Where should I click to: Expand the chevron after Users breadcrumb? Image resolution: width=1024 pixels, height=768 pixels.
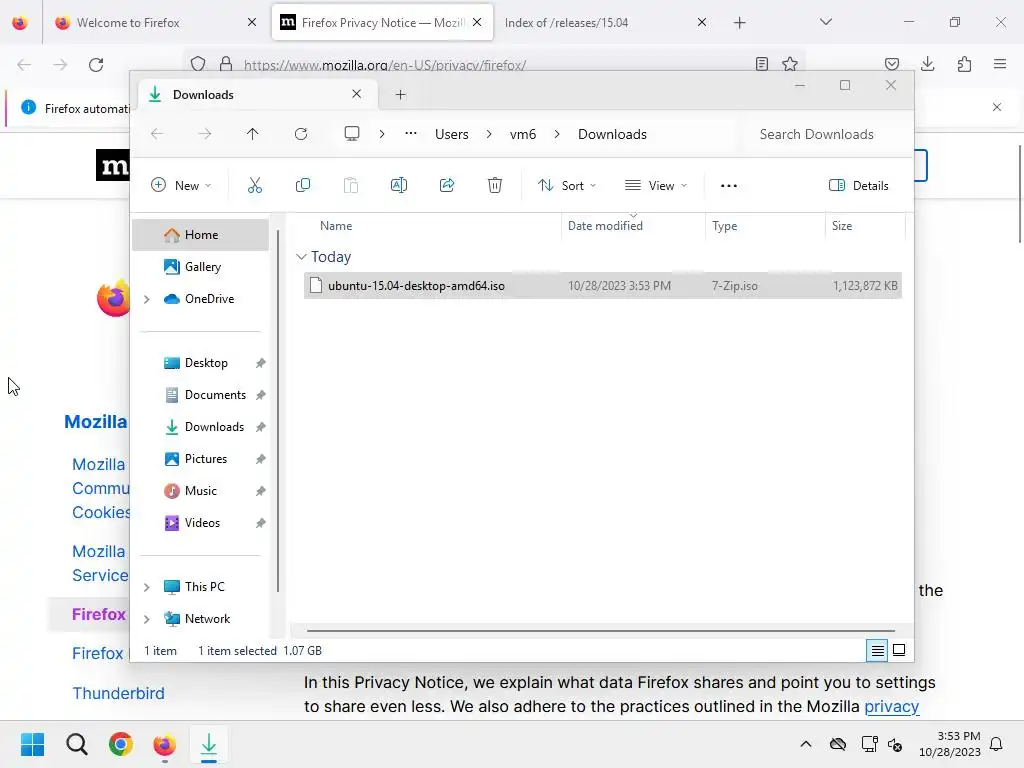coord(489,134)
